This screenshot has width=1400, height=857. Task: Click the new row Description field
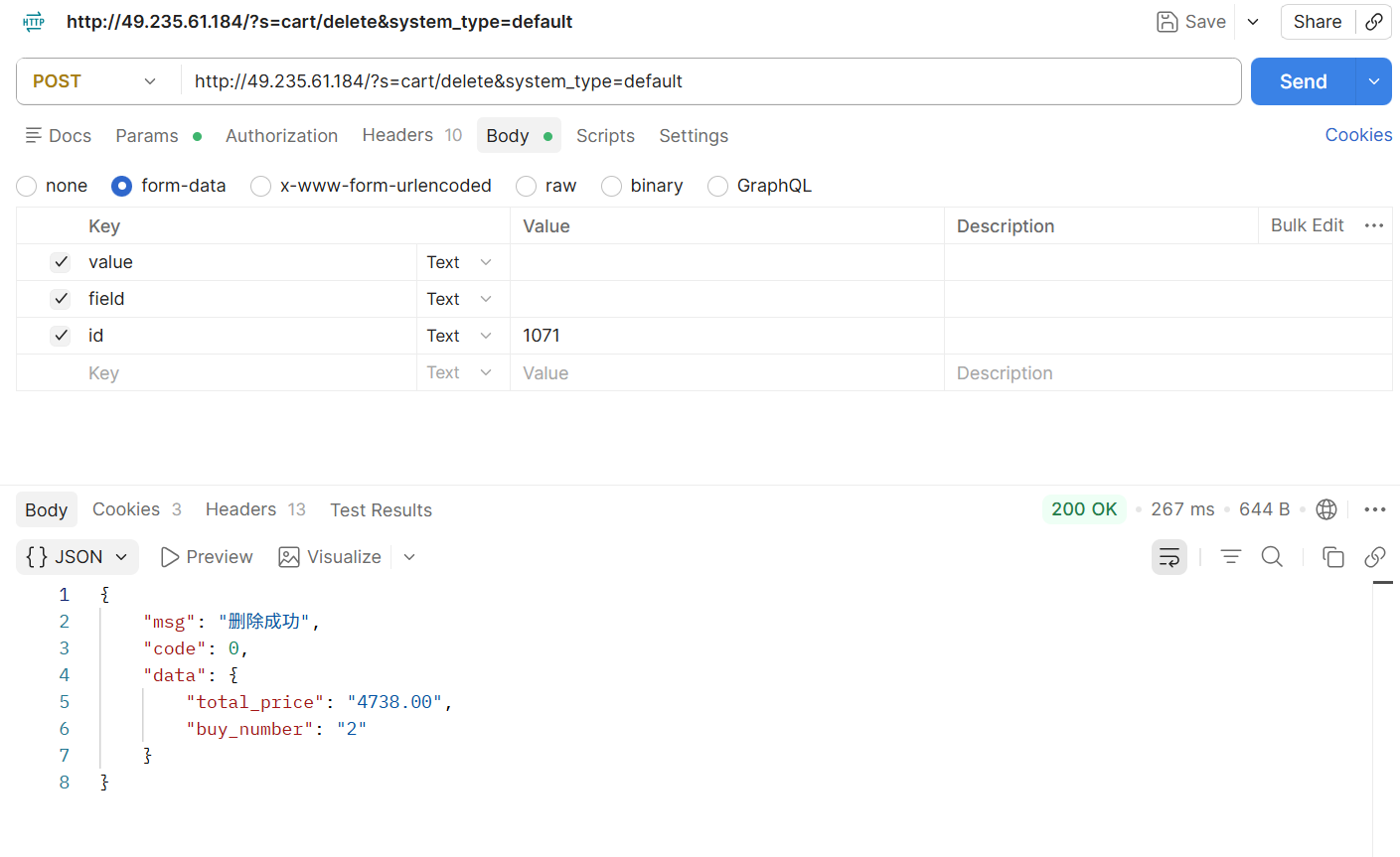coord(1167,372)
